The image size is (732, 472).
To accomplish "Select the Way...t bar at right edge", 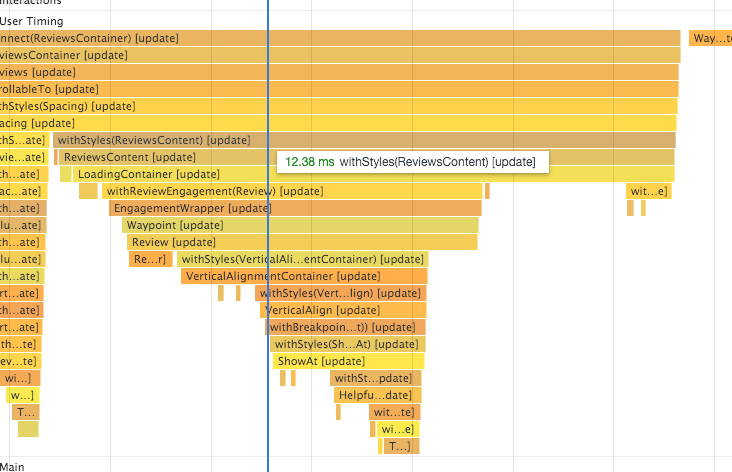I will 710,38.
